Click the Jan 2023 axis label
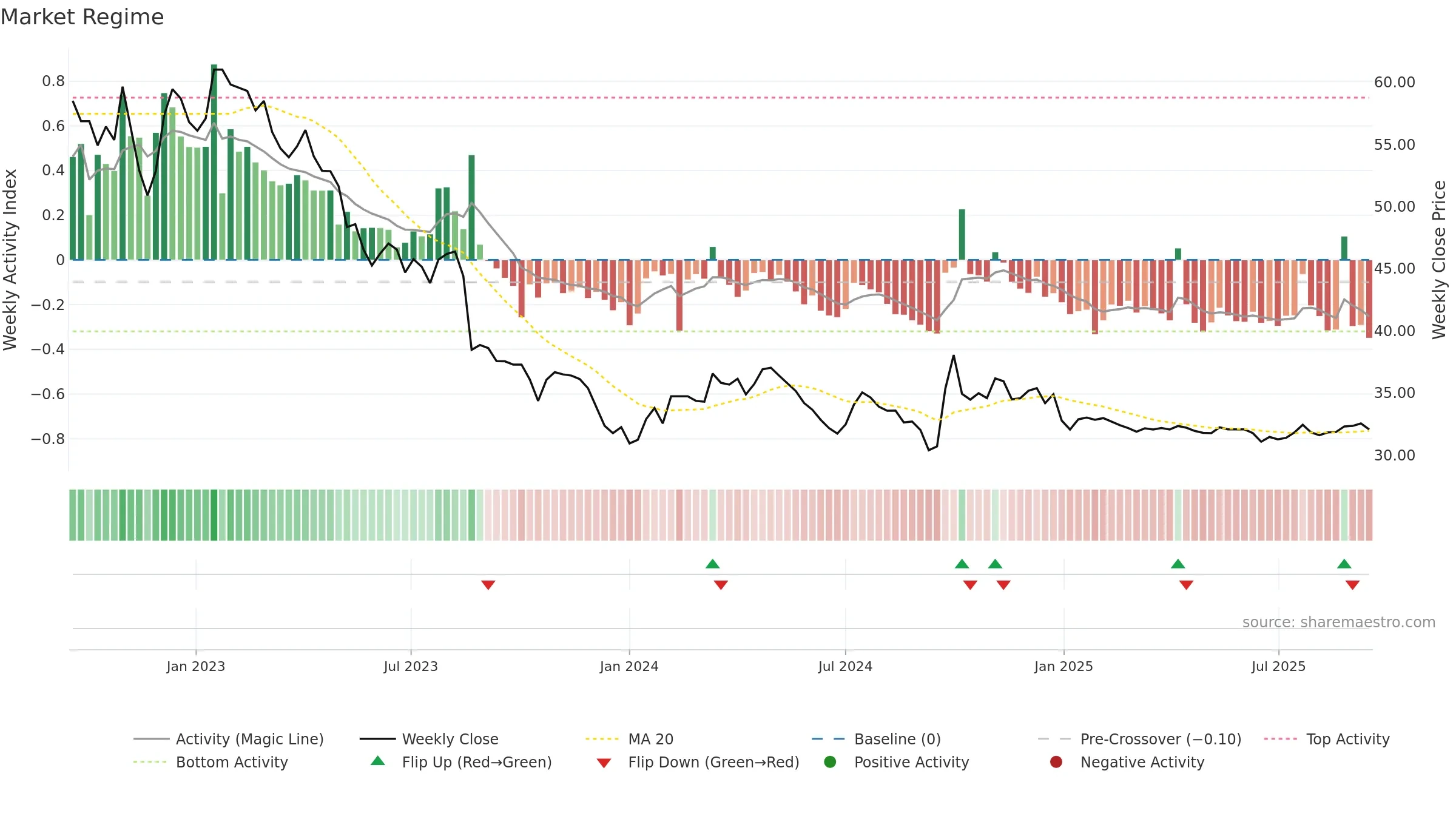1456x819 pixels. 196,667
